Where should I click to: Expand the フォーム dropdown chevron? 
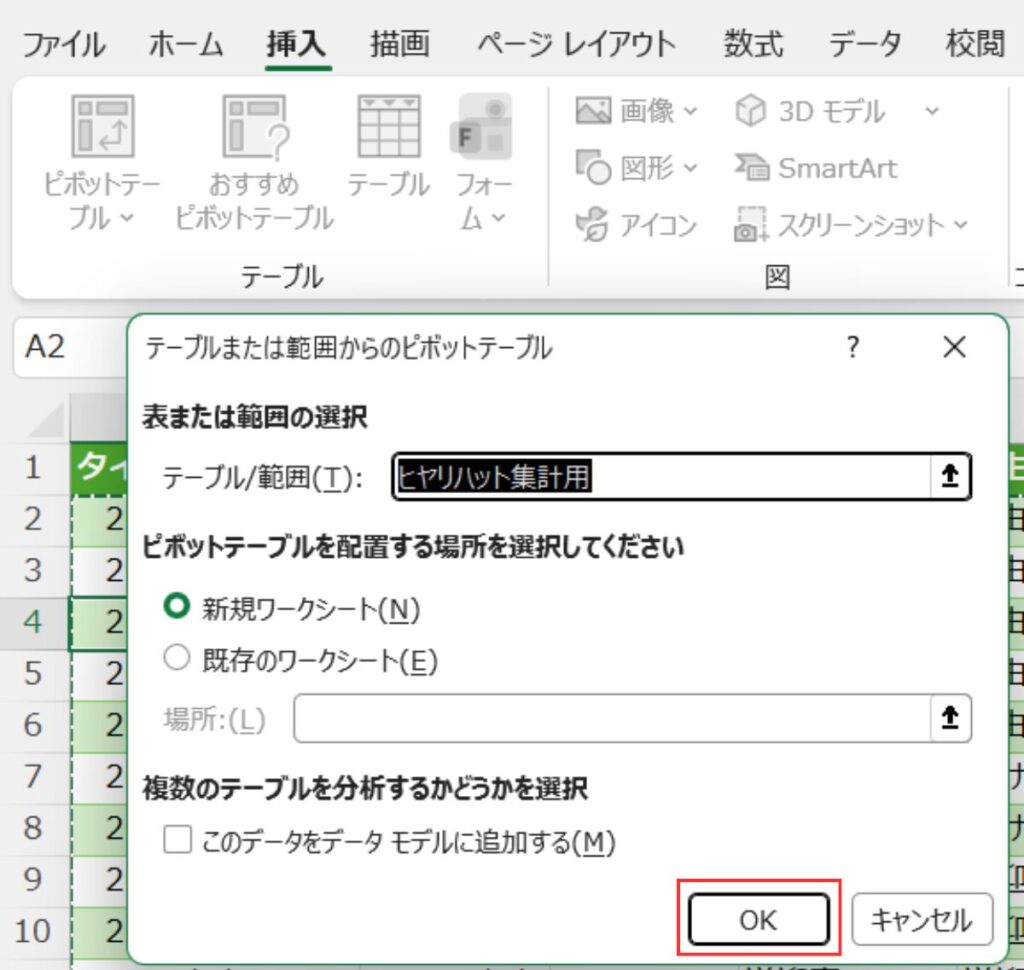tap(499, 218)
